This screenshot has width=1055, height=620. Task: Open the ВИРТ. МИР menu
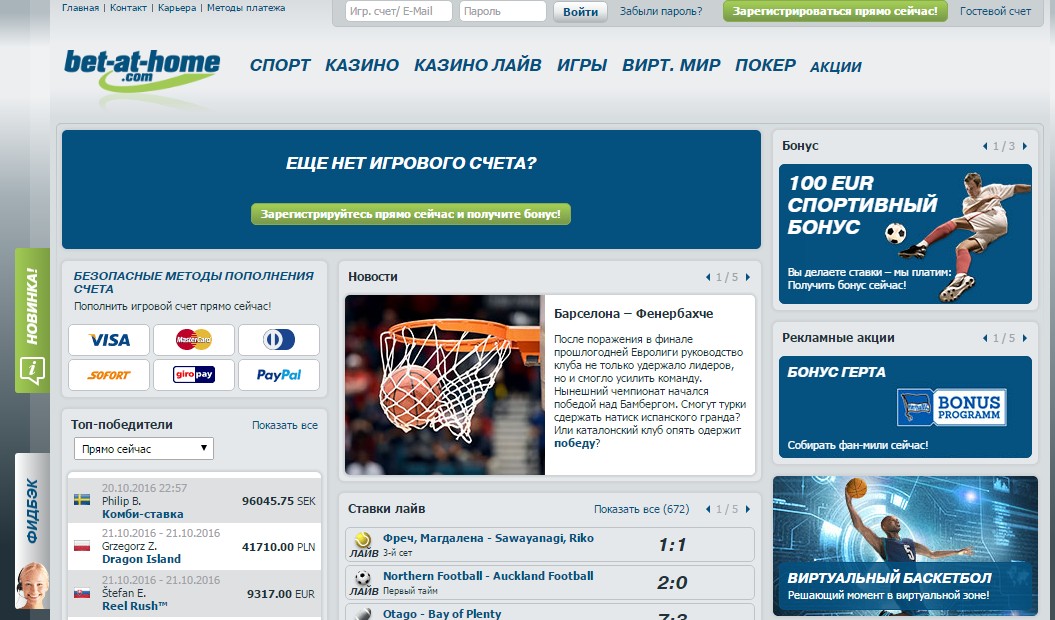671,65
